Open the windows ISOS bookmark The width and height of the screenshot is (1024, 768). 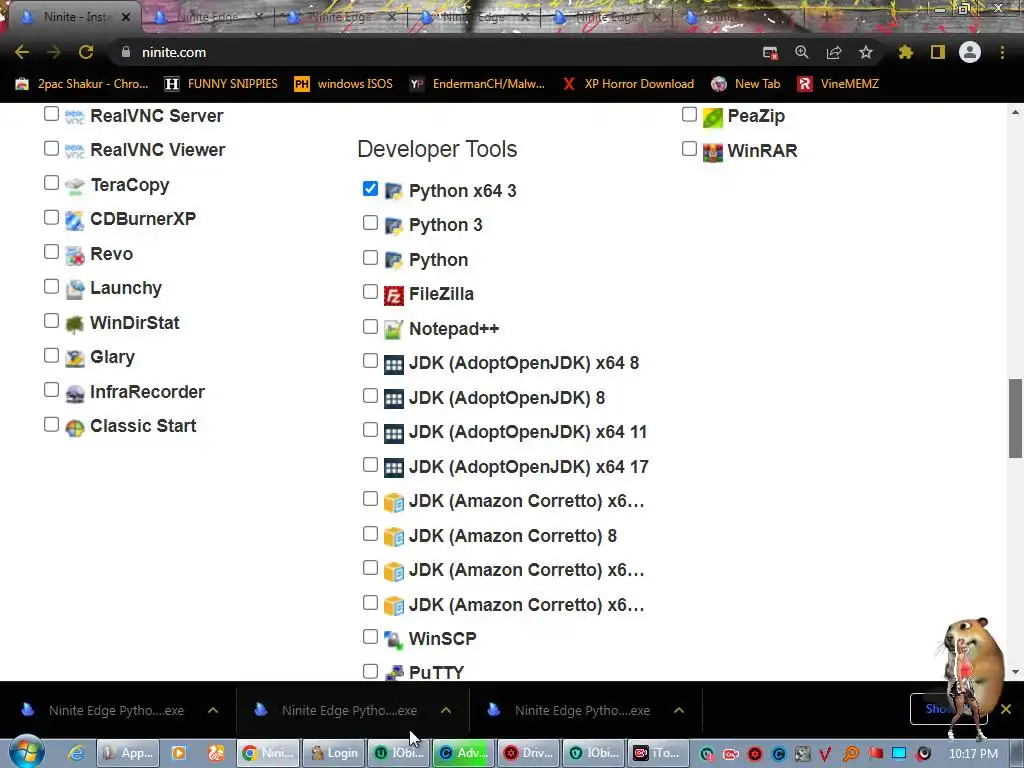(x=344, y=84)
